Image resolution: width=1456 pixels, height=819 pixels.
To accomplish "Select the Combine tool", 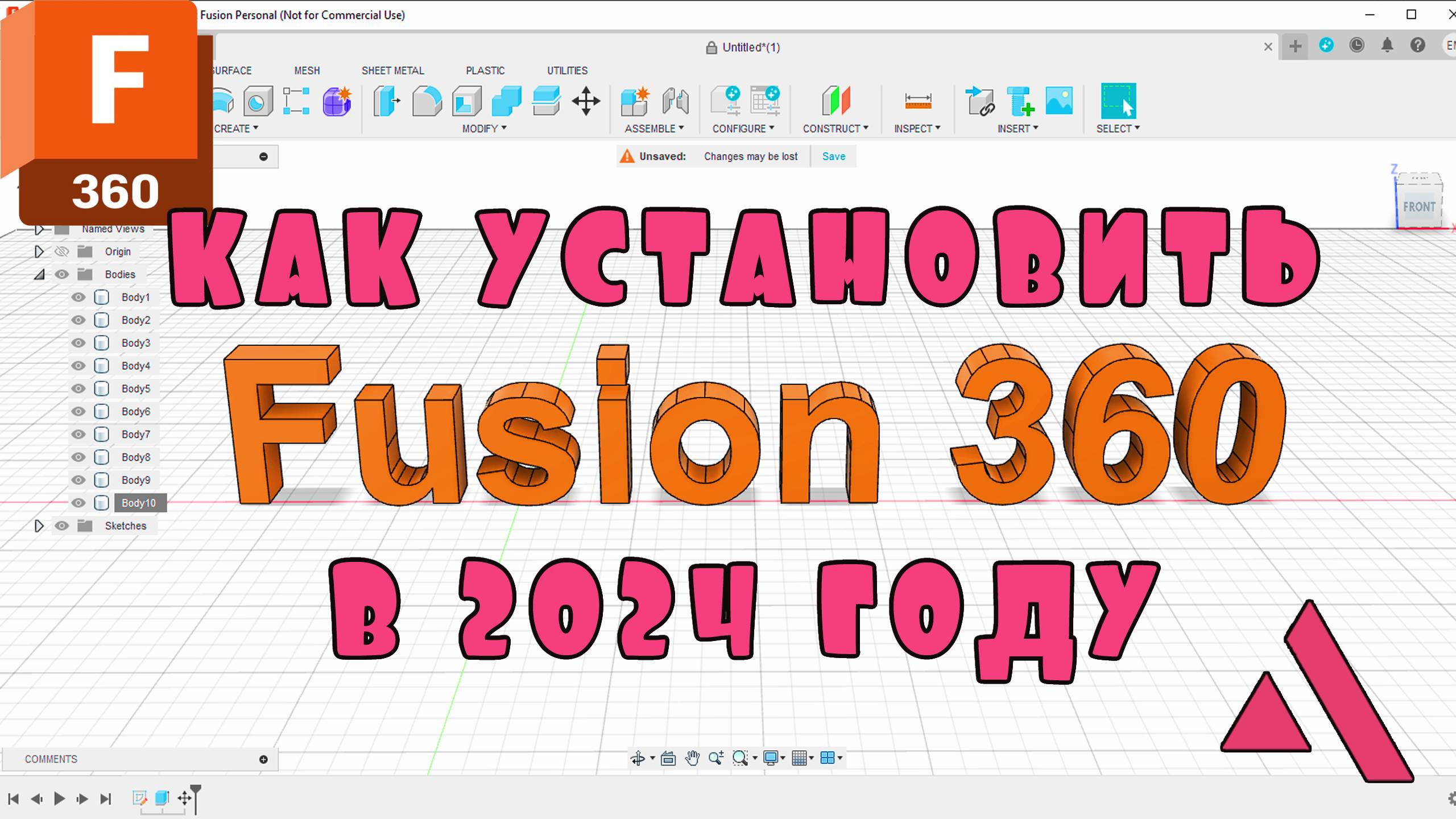I will 506,101.
